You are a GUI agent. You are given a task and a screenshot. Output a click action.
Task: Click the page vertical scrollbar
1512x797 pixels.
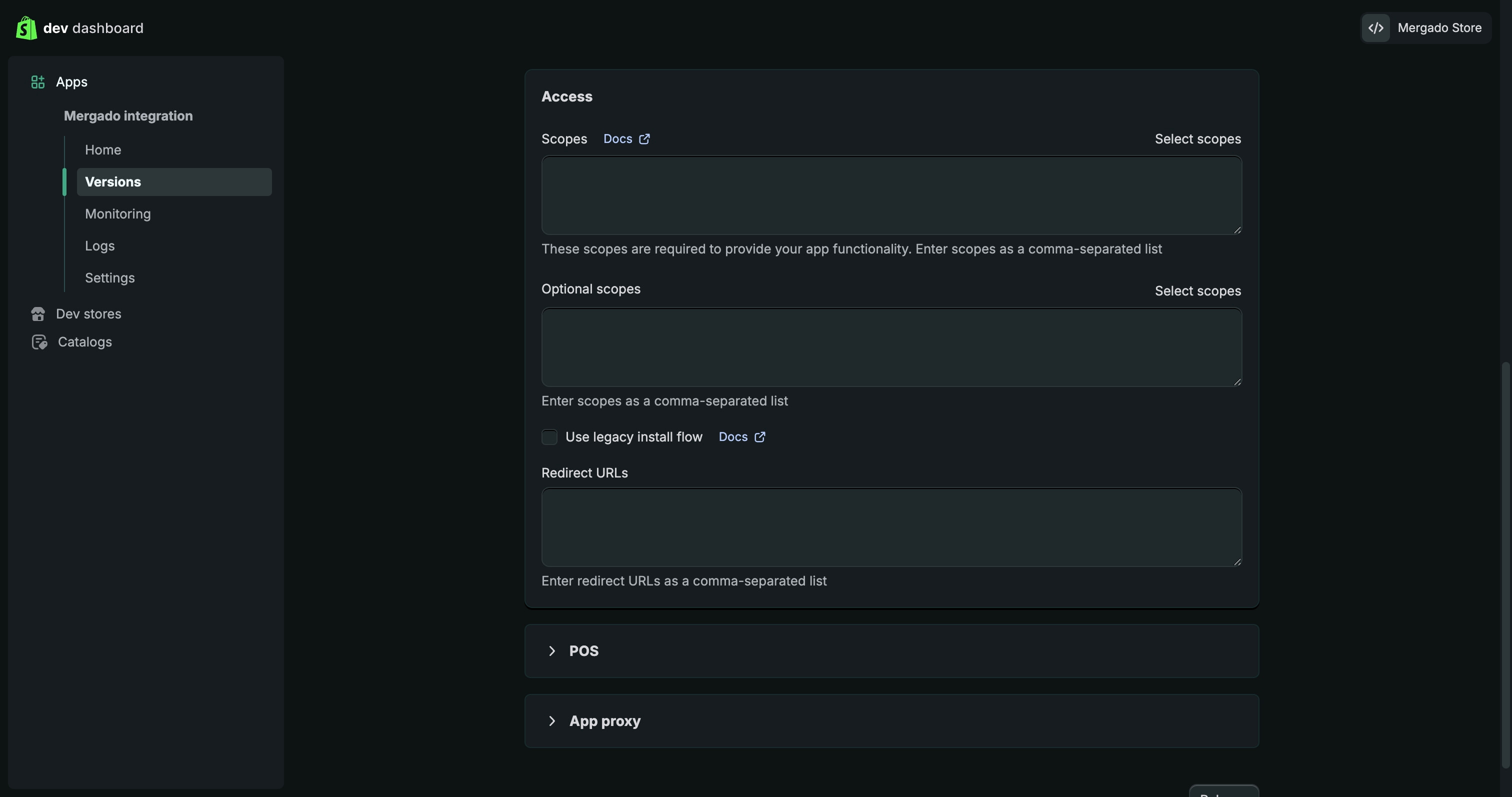[x=1505, y=563]
